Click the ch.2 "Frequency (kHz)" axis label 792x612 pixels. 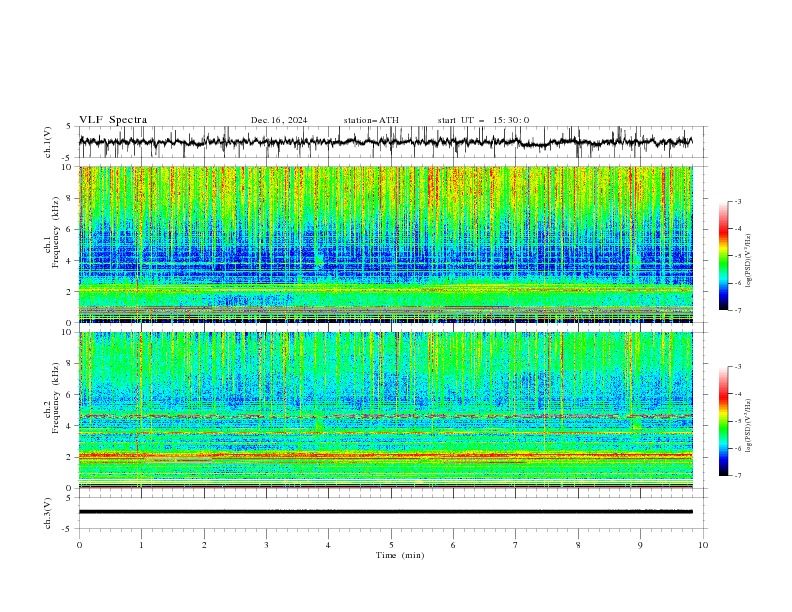[57, 398]
